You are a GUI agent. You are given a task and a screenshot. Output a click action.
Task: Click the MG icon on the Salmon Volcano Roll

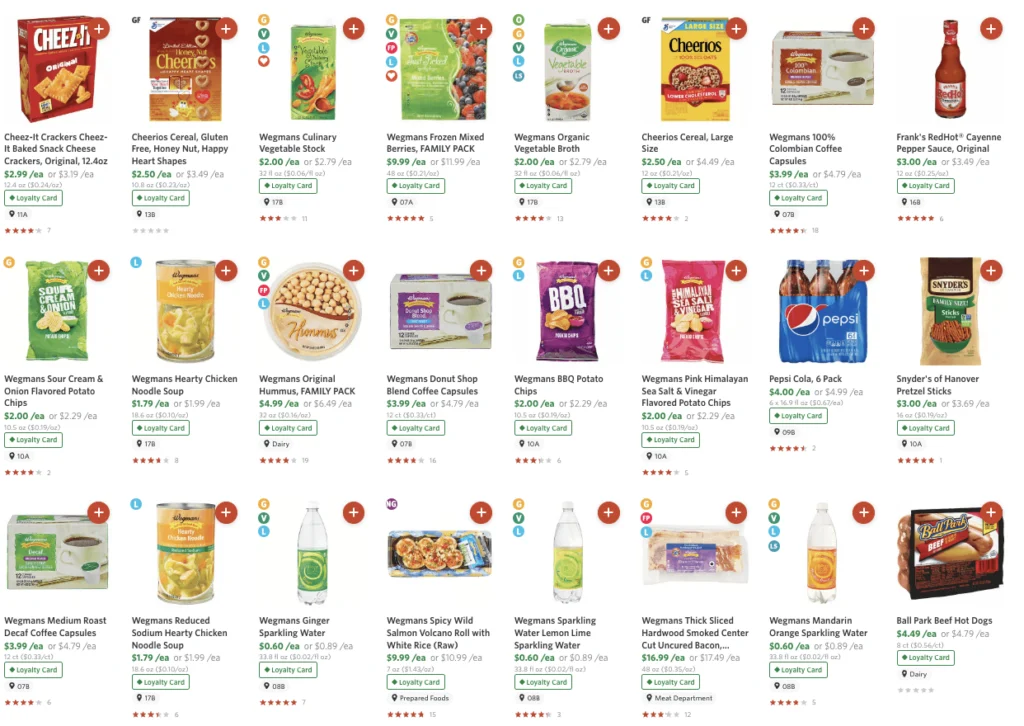[390, 512]
